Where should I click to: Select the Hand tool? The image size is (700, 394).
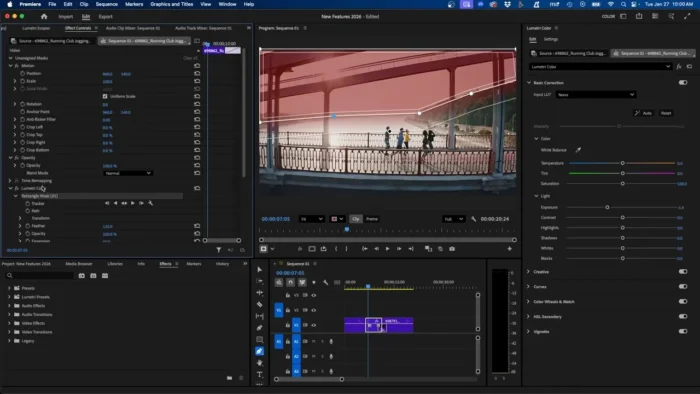pos(259,363)
